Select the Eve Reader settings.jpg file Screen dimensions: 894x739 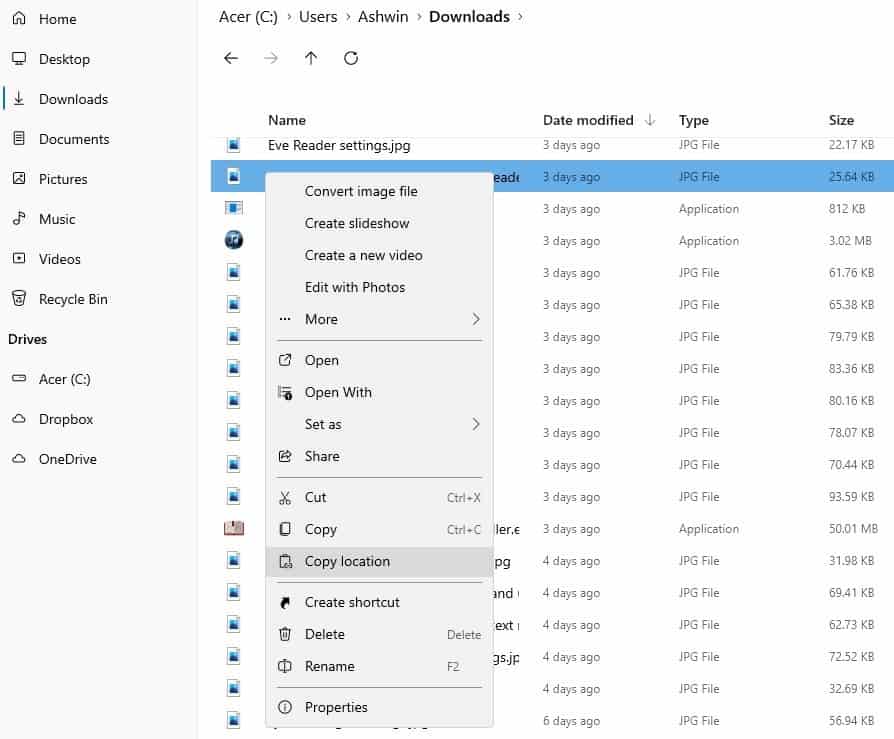point(340,145)
